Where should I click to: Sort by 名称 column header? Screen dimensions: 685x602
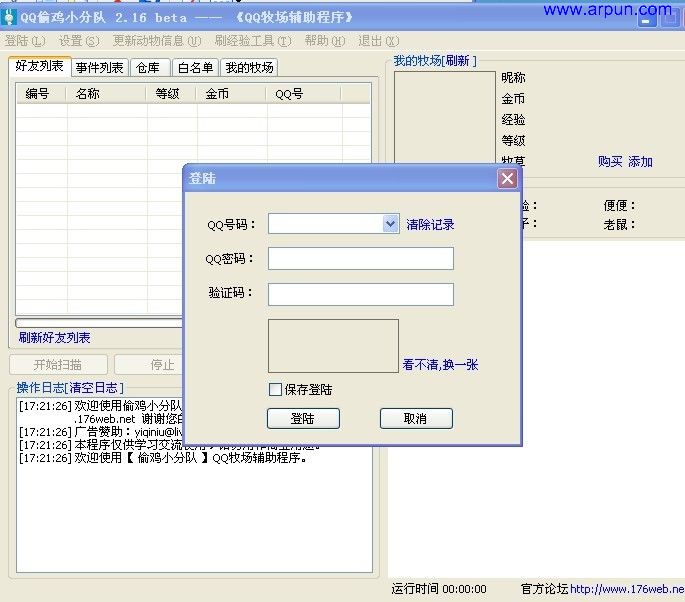click(106, 93)
